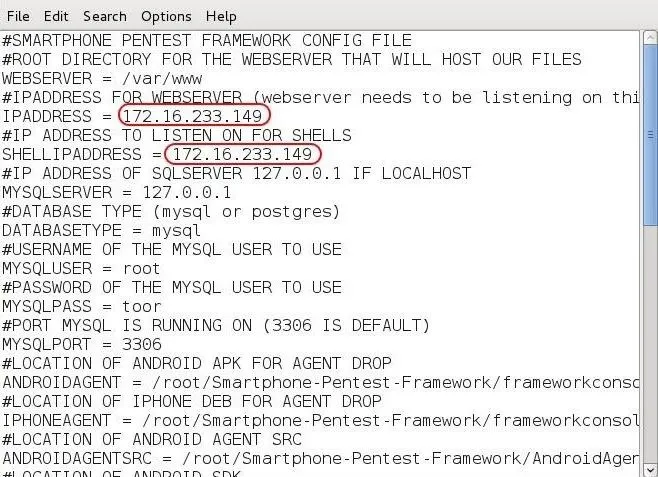Open the File menu
This screenshot has width=658, height=477.
18,16
